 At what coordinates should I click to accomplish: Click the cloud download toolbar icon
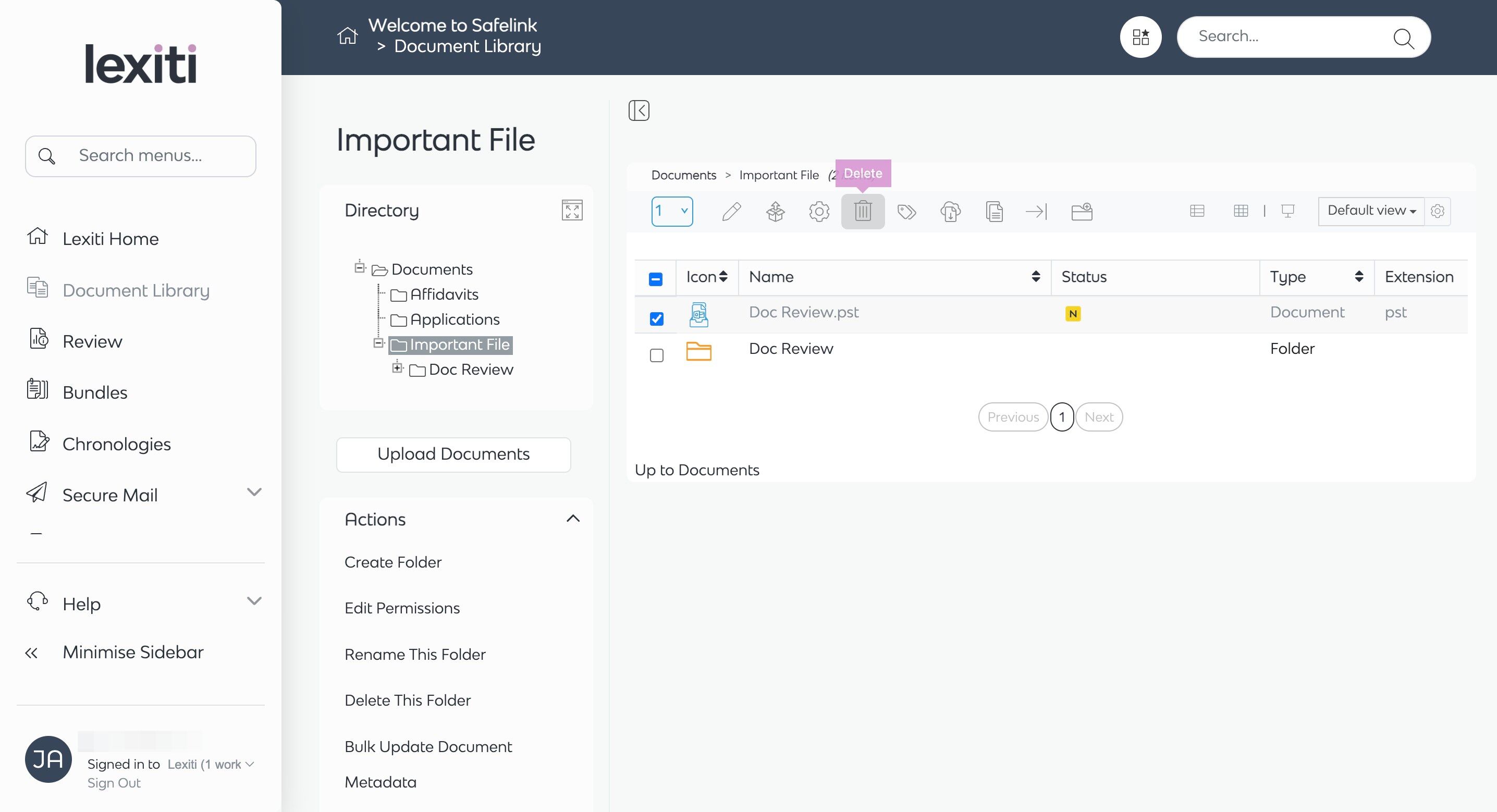(950, 211)
